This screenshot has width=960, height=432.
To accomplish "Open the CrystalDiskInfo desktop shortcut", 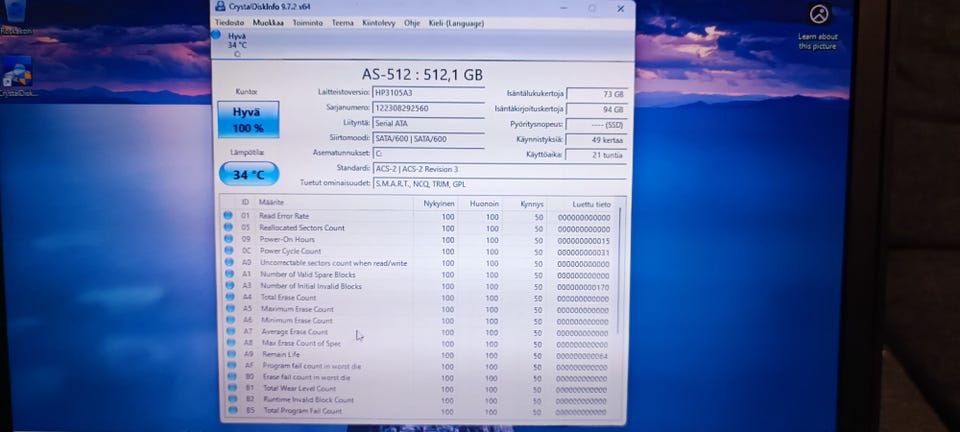I will click(x=18, y=76).
